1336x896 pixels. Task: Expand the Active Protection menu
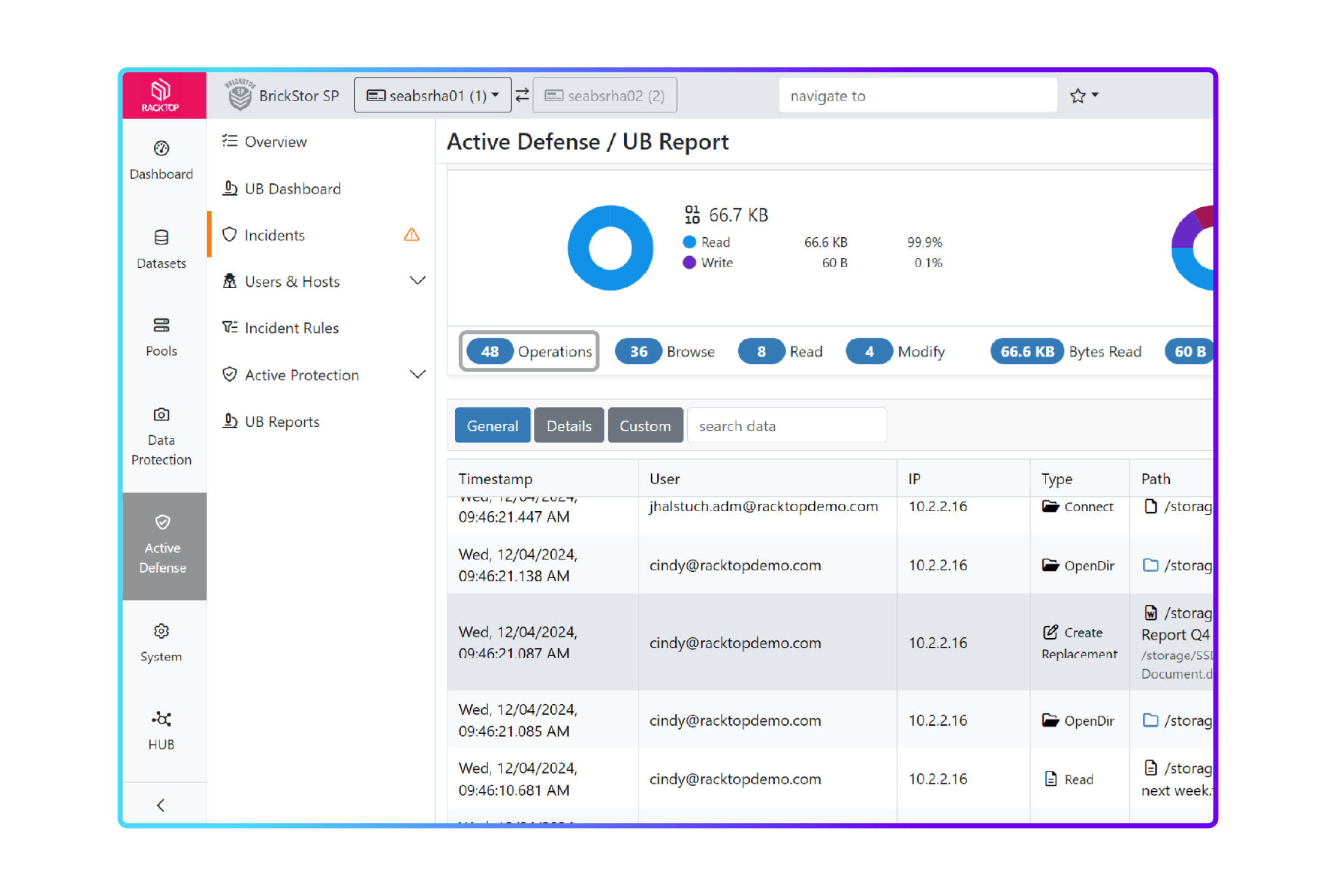[418, 374]
